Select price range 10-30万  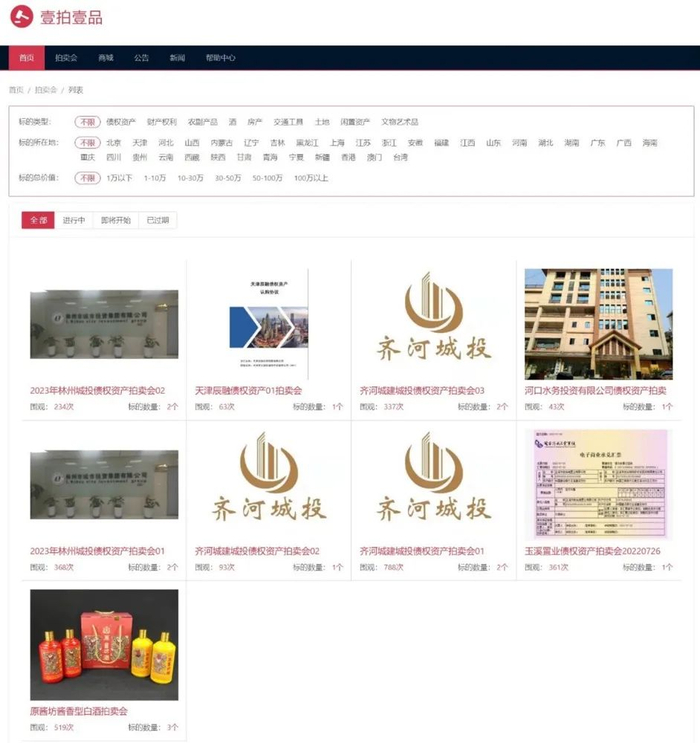(191, 178)
